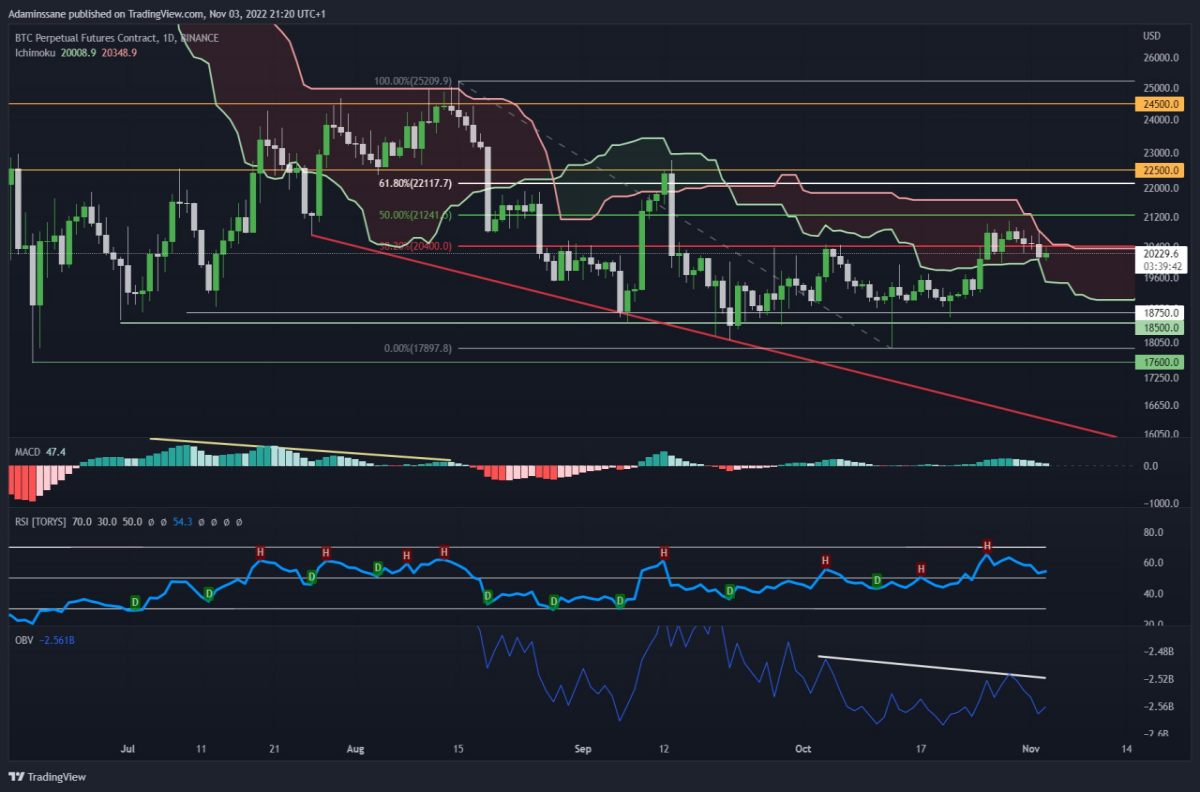Click the 0.00%(17897.8) Fibonacci label
The image size is (1200, 792).
click(418, 348)
